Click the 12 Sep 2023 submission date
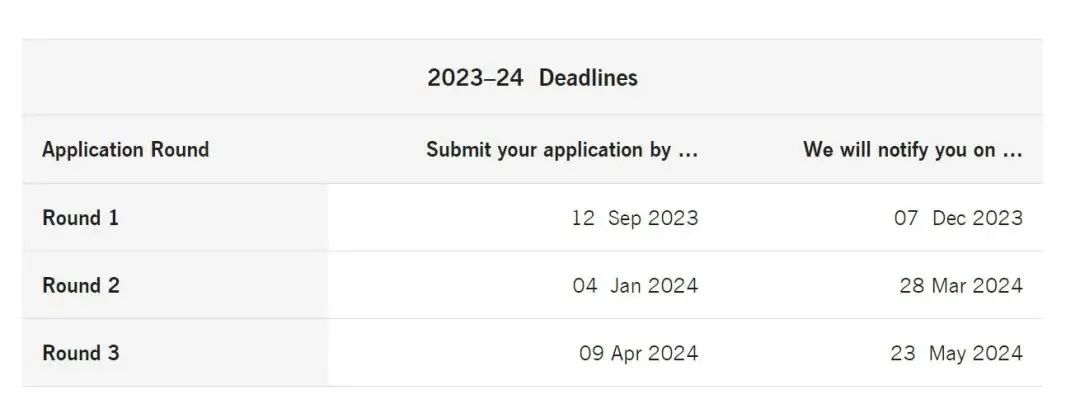Viewport: 1080px width, 418px height. (x=635, y=218)
